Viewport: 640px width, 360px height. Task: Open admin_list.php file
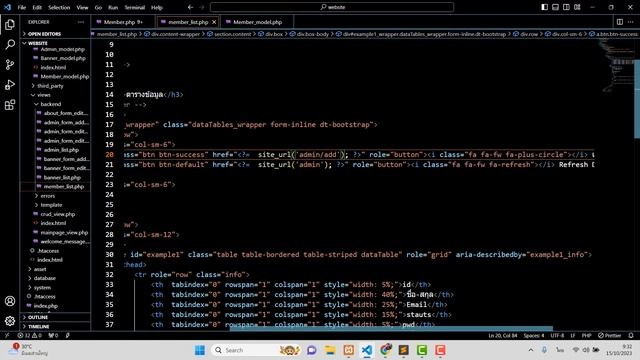(x=61, y=150)
